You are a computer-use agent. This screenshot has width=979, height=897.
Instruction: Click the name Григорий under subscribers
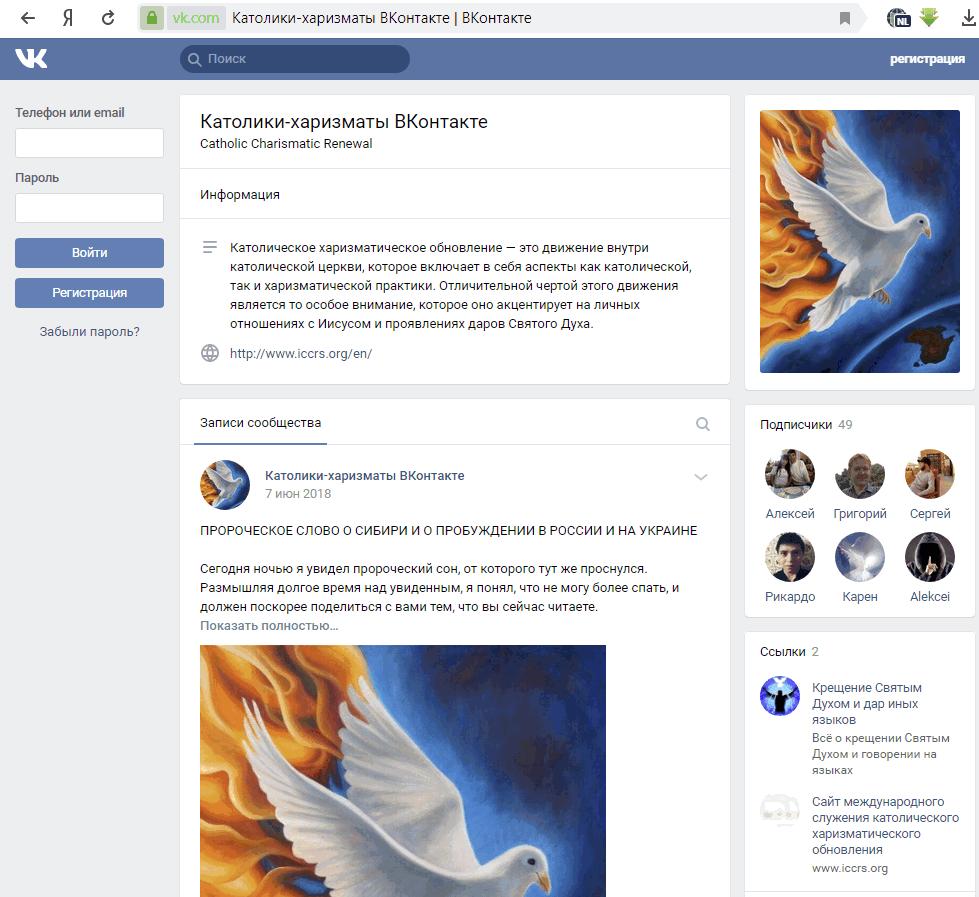[x=860, y=514]
